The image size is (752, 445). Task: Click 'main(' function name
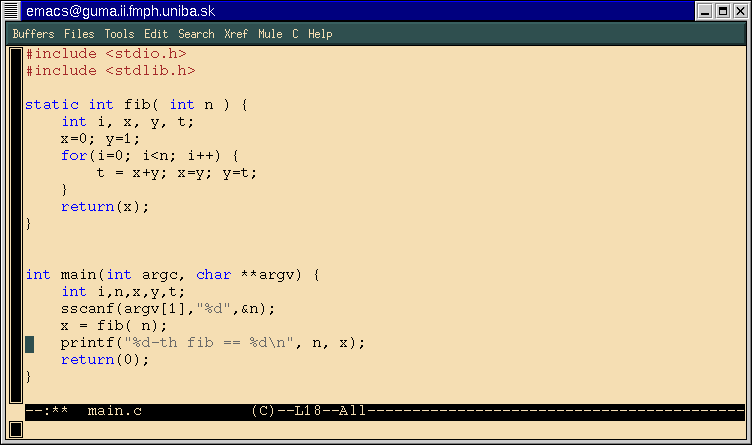[82, 275]
